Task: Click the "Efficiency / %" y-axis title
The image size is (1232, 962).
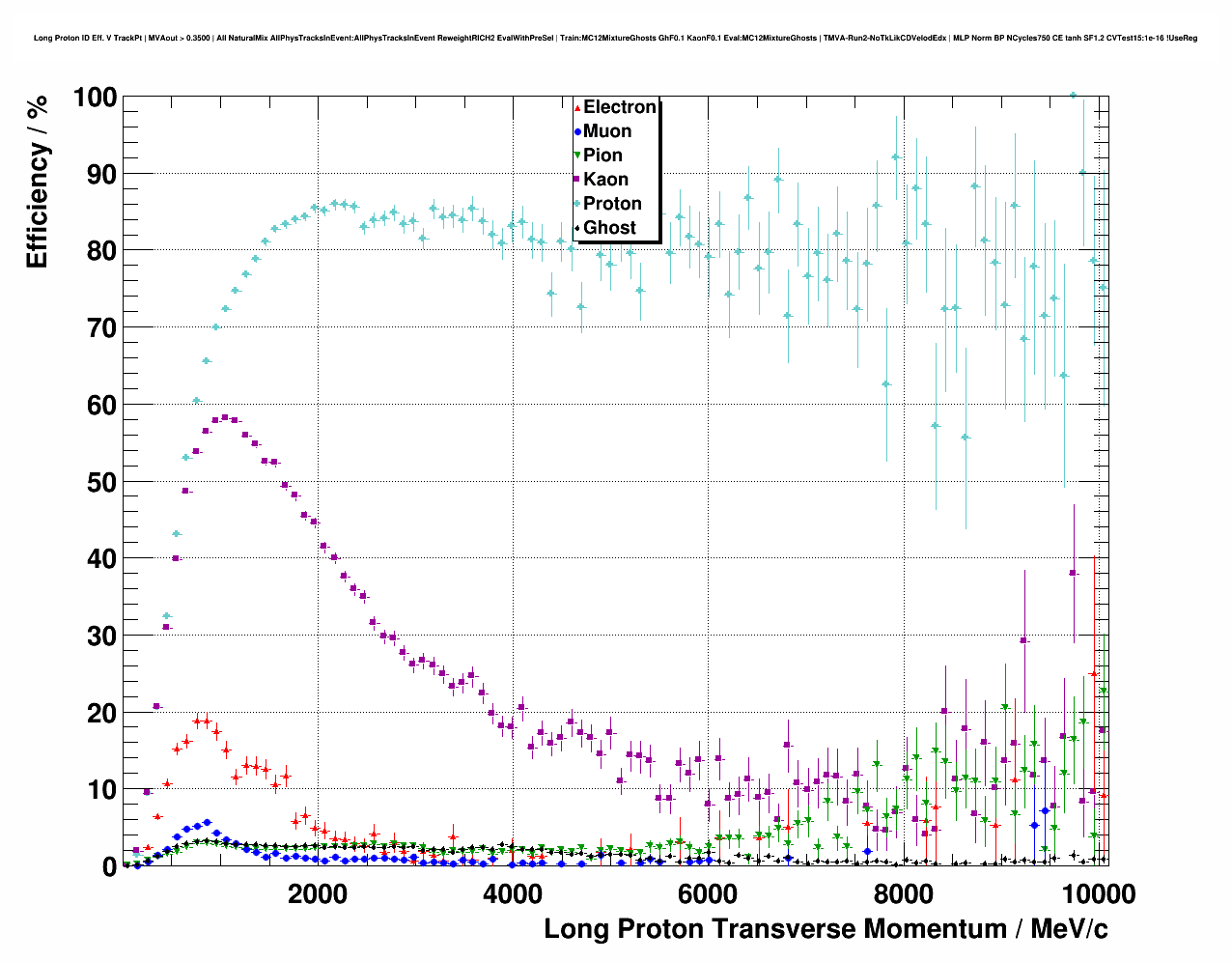Action: coord(37,182)
